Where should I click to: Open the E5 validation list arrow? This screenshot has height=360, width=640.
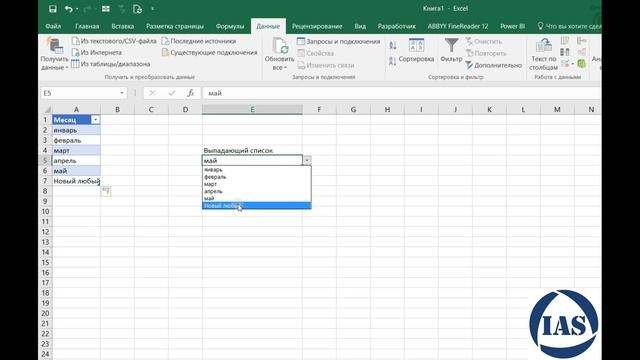click(x=307, y=160)
